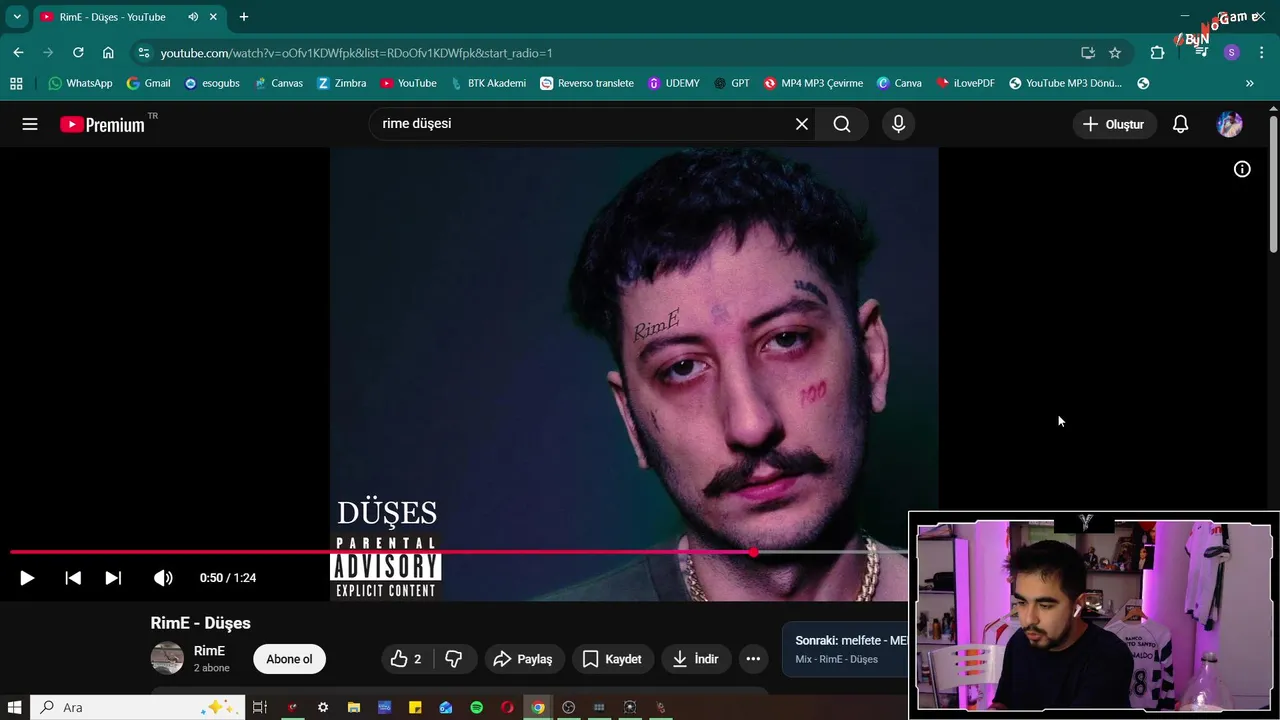Go back in browser history

coord(18,53)
